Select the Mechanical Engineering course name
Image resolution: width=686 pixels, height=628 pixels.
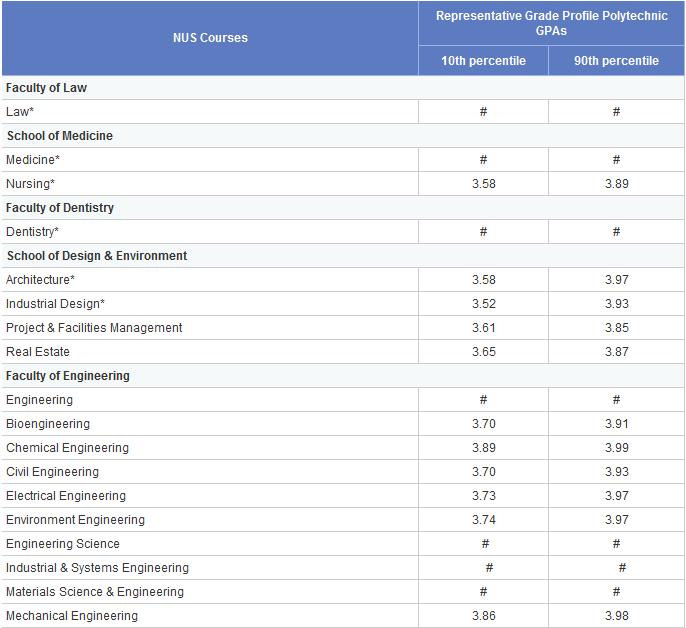click(x=72, y=616)
